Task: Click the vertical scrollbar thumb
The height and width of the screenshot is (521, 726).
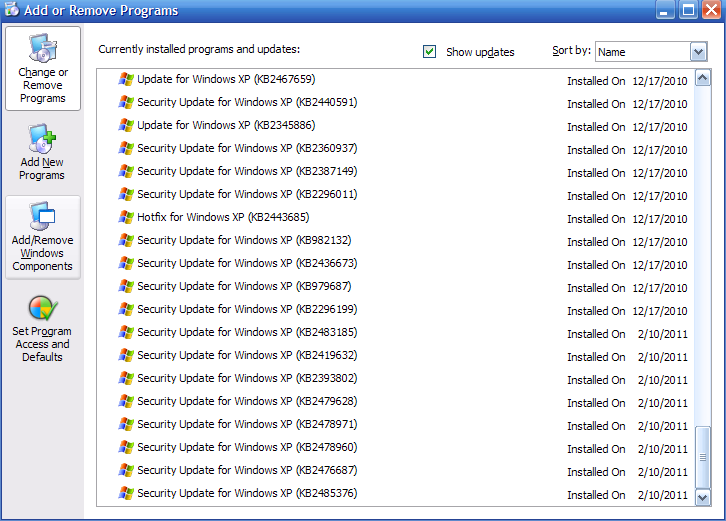Action: click(702, 457)
